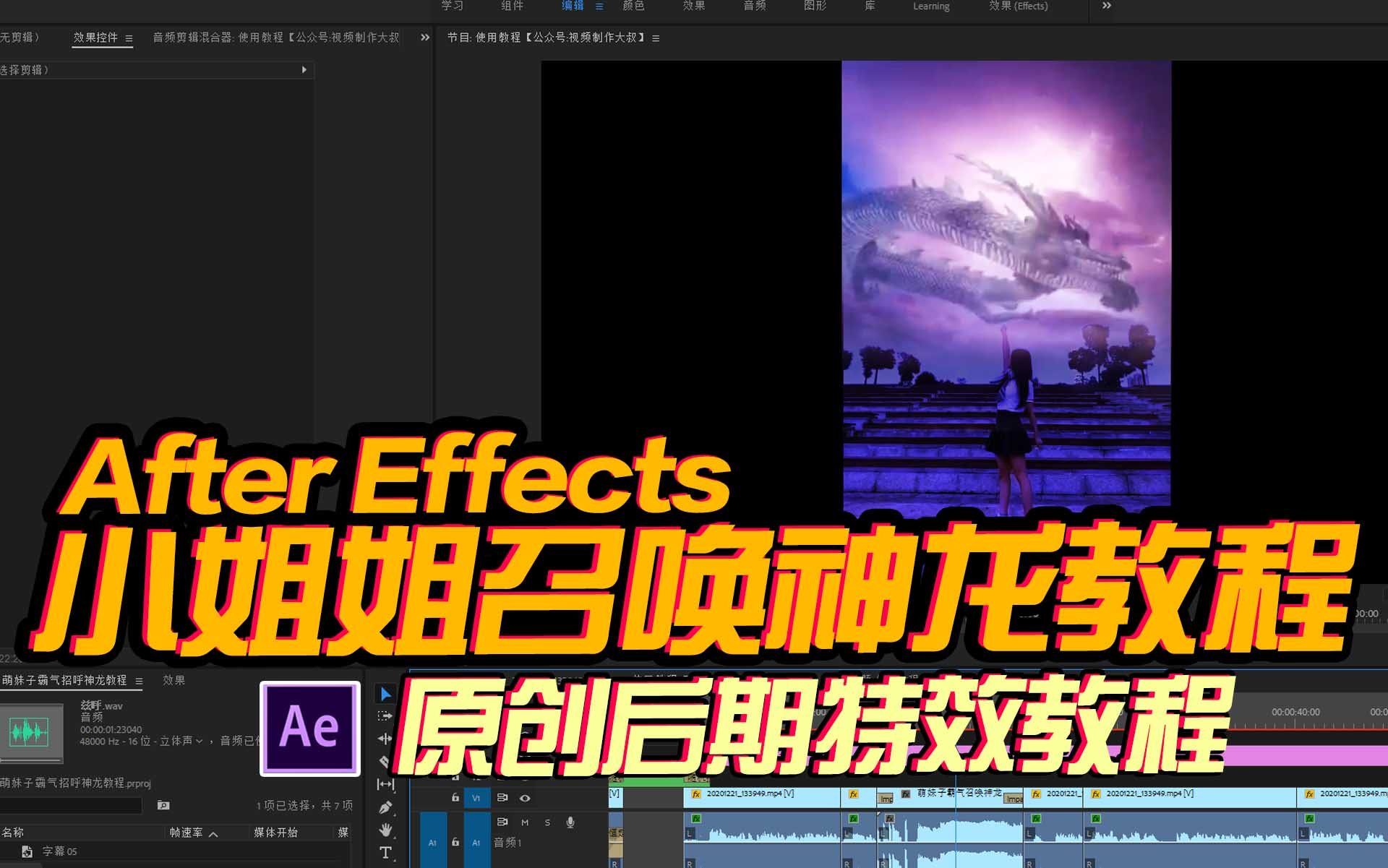The width and height of the screenshot is (1388, 868).
Task: Select the Selection arrow tool
Action: point(385,694)
